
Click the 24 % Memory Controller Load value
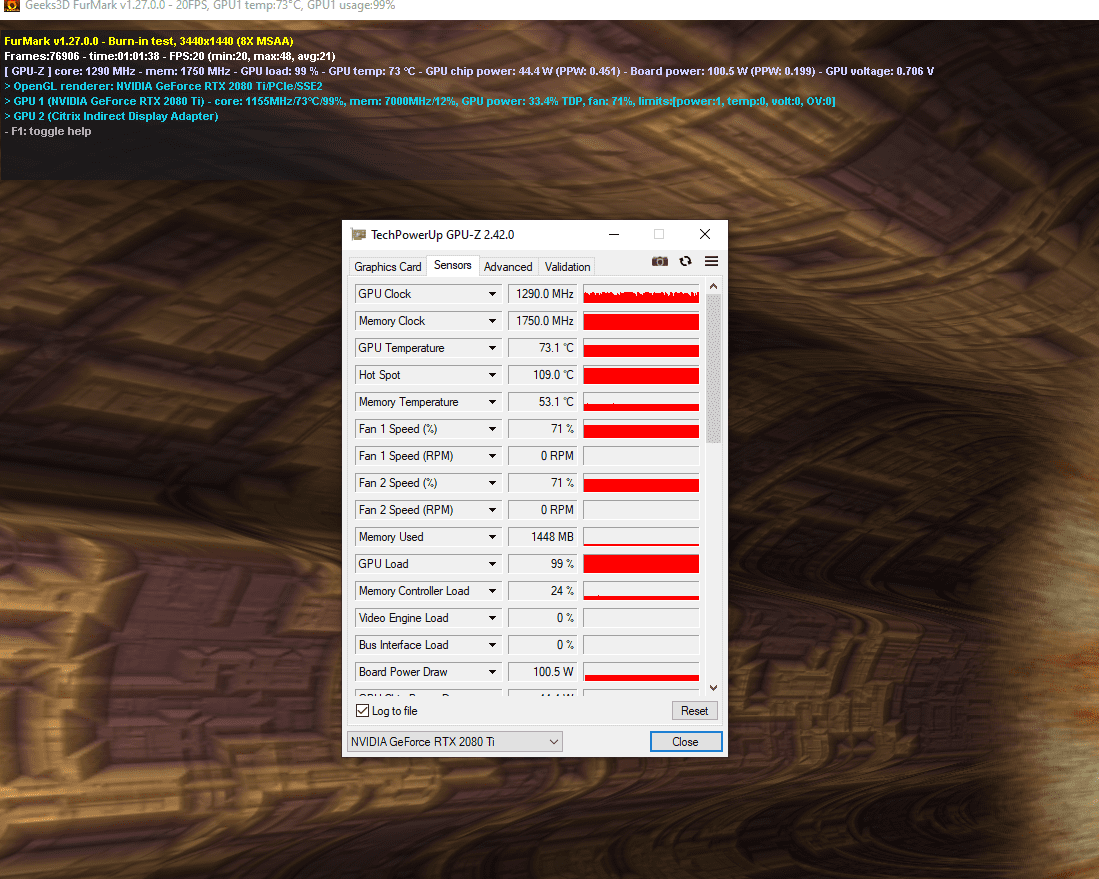point(542,591)
